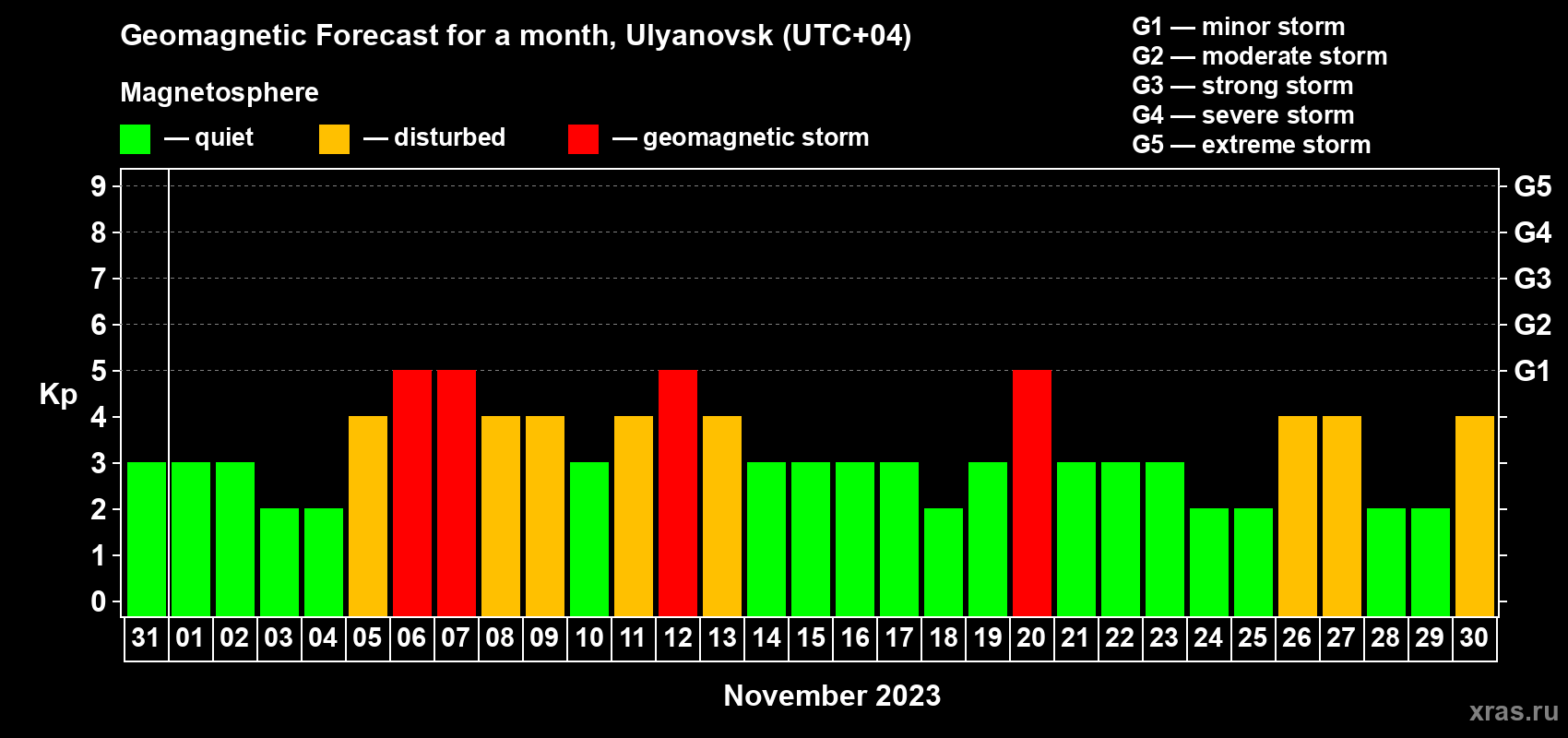The height and width of the screenshot is (738, 1568).
Task: Click the green bar for day 28
Action: 1386,562
